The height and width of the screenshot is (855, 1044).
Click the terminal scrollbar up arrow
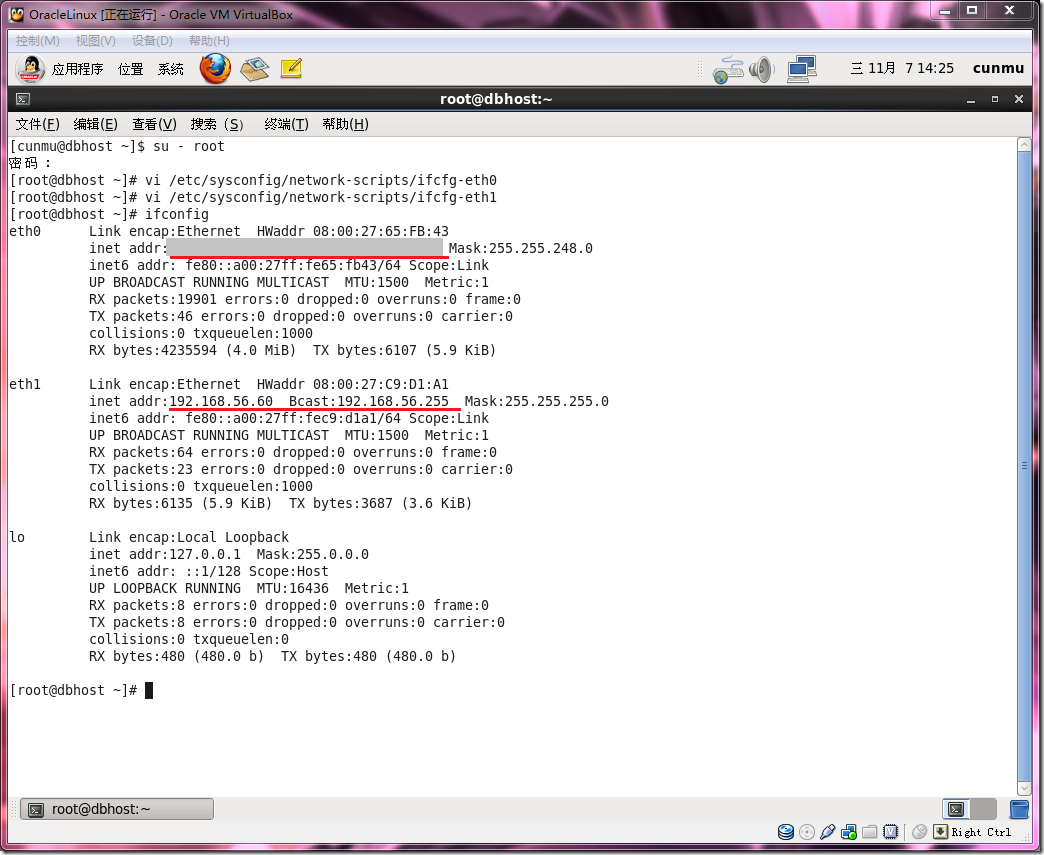pos(1024,144)
